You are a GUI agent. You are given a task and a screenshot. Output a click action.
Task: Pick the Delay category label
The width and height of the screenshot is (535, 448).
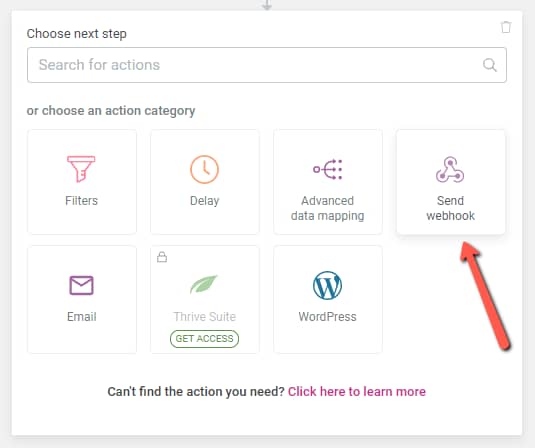click(x=204, y=201)
